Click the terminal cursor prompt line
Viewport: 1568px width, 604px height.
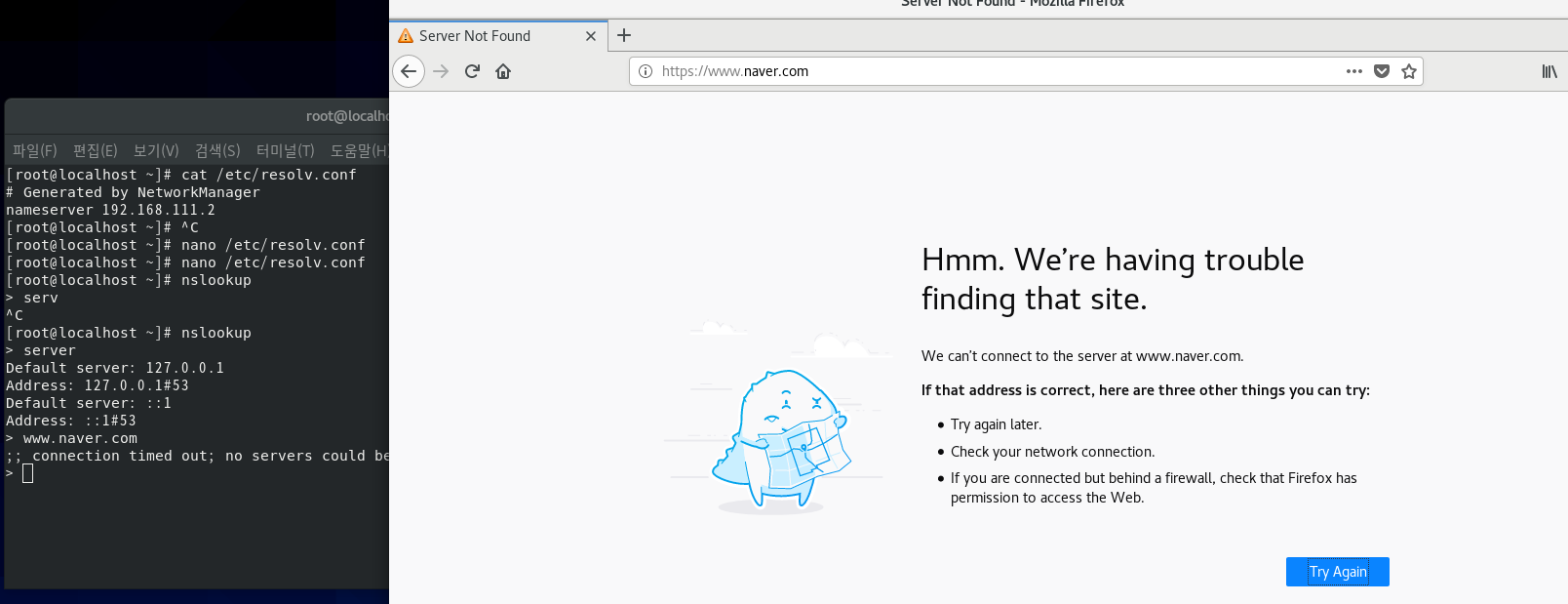point(20,473)
